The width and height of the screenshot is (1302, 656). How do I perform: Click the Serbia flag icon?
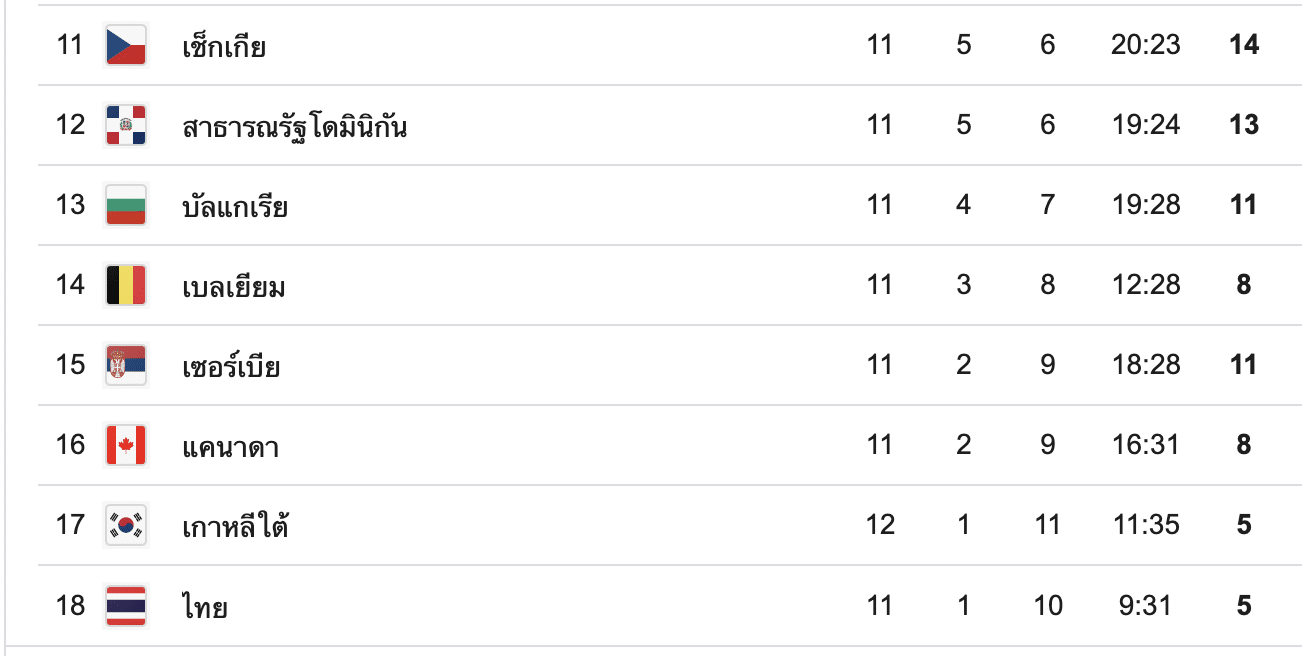point(126,365)
